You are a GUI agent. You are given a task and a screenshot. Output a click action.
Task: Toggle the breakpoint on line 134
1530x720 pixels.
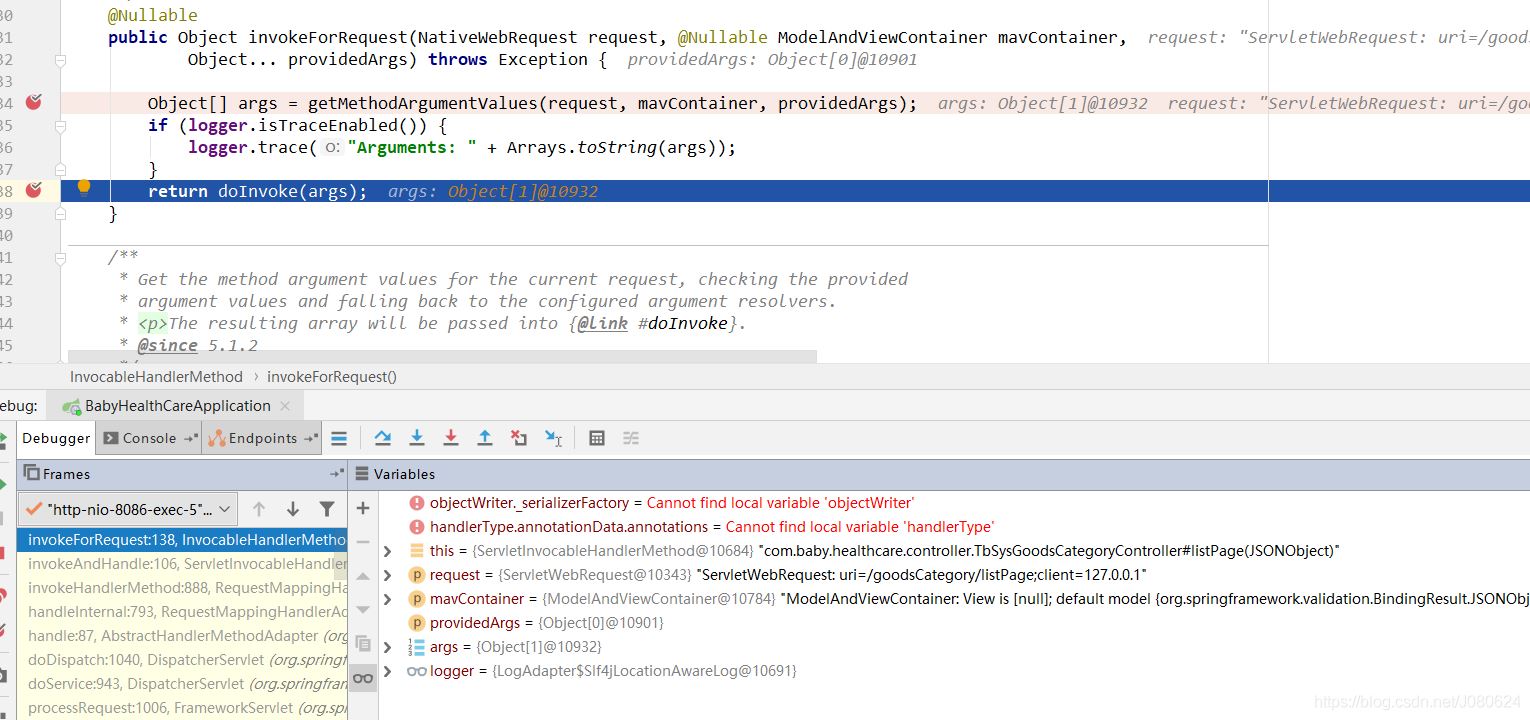tap(34, 102)
